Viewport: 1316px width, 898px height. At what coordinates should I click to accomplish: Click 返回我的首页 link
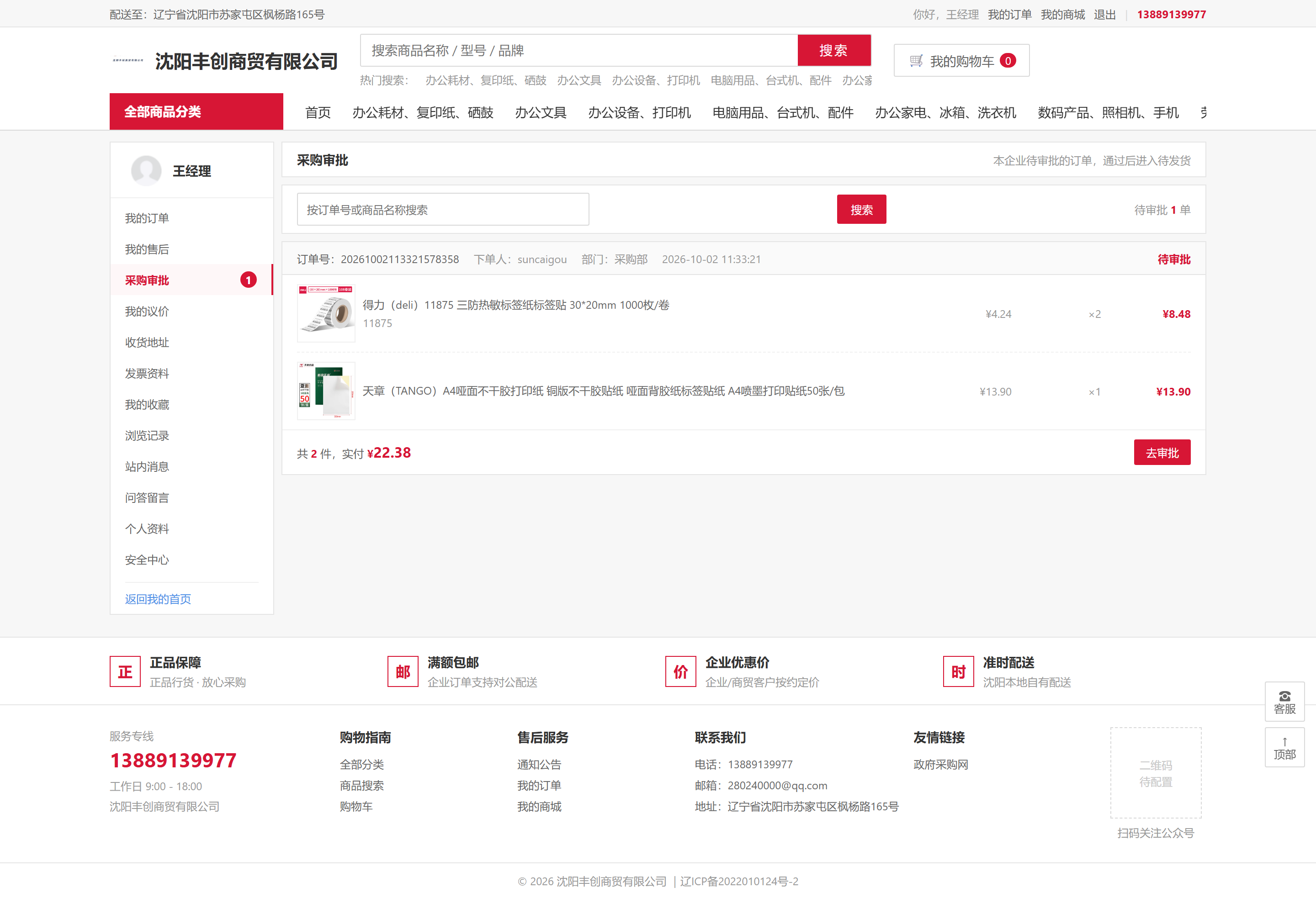[158, 599]
